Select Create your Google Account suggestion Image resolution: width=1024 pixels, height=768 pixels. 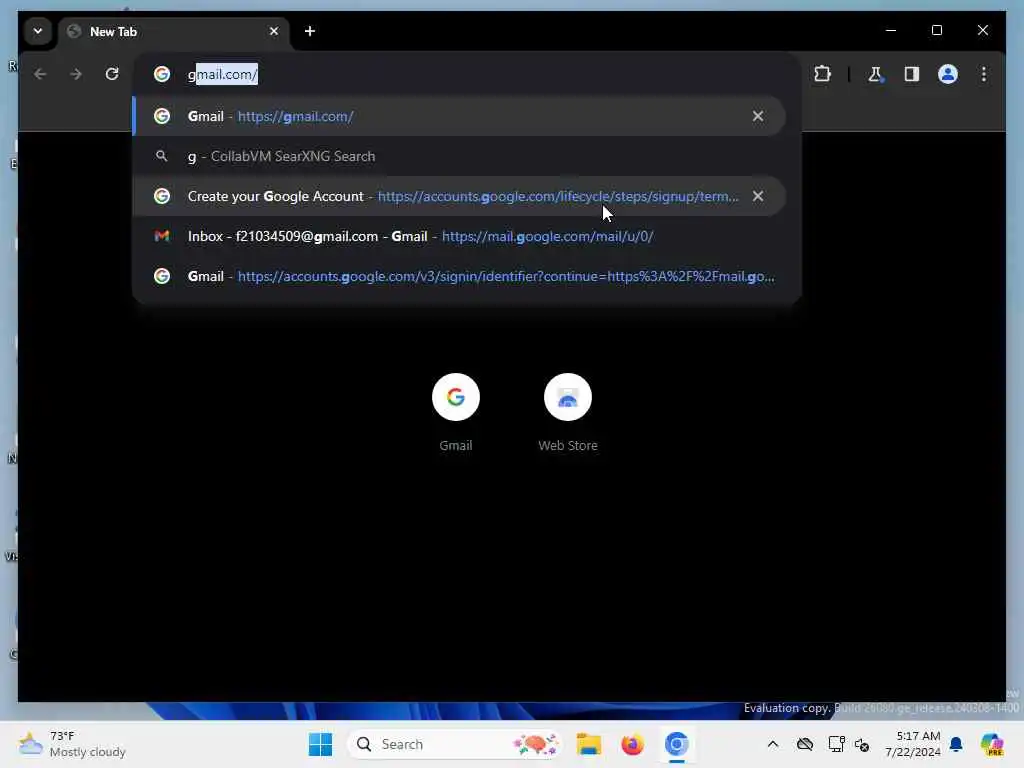tap(458, 196)
